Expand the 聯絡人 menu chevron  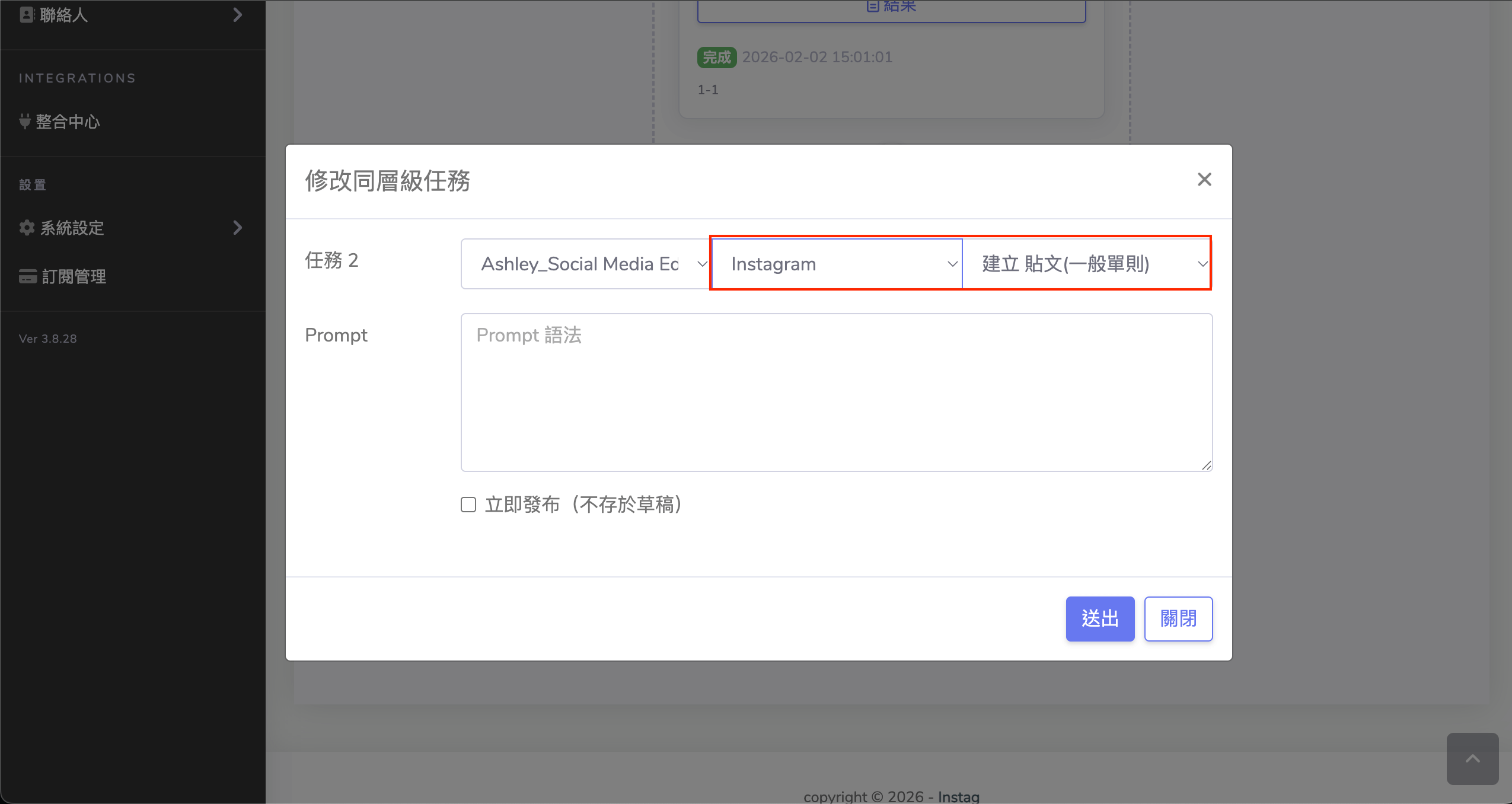point(238,15)
